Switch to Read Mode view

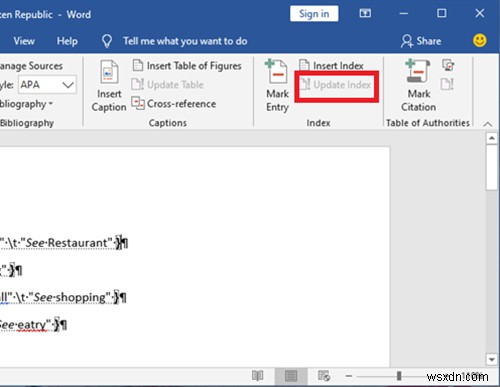coord(257,376)
